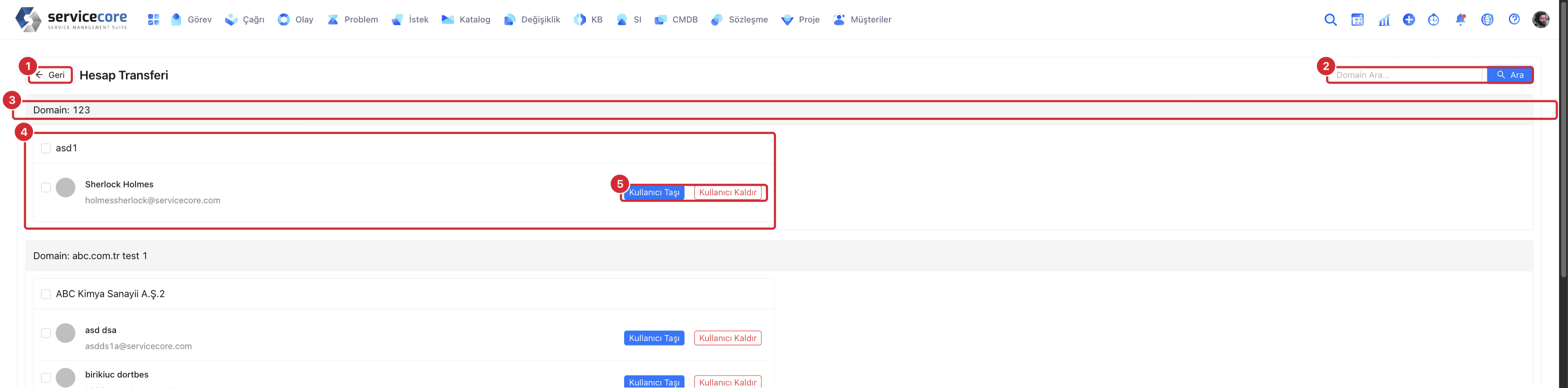Click Kullanıcı Taşı for asd dsa
Image resolution: width=1568 pixels, height=388 pixels.
(x=653, y=338)
